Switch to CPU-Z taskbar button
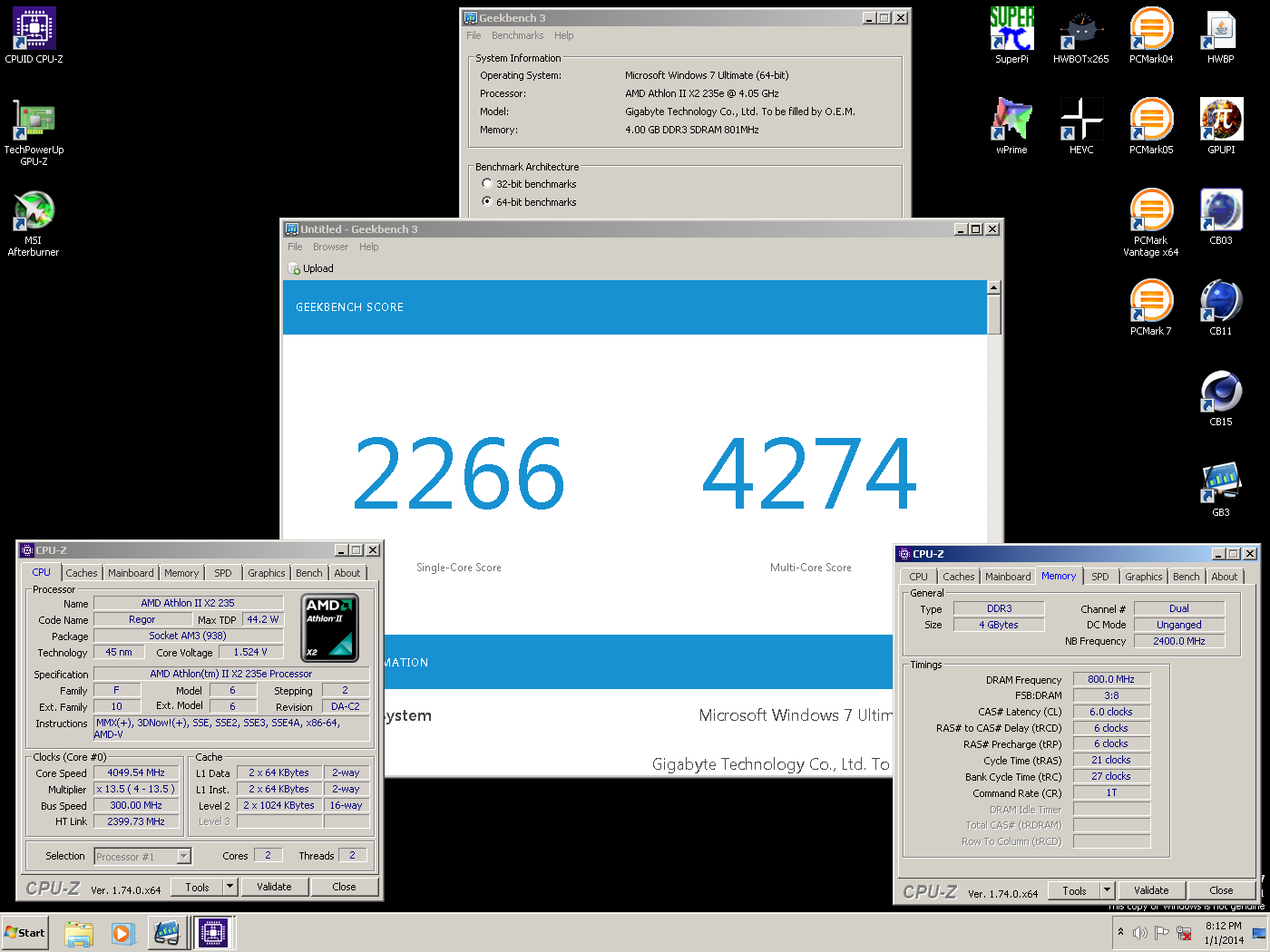 [213, 933]
